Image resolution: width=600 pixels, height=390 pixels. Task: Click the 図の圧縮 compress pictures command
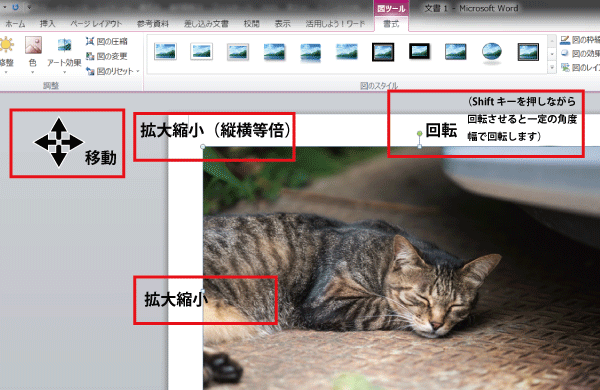(x=107, y=41)
